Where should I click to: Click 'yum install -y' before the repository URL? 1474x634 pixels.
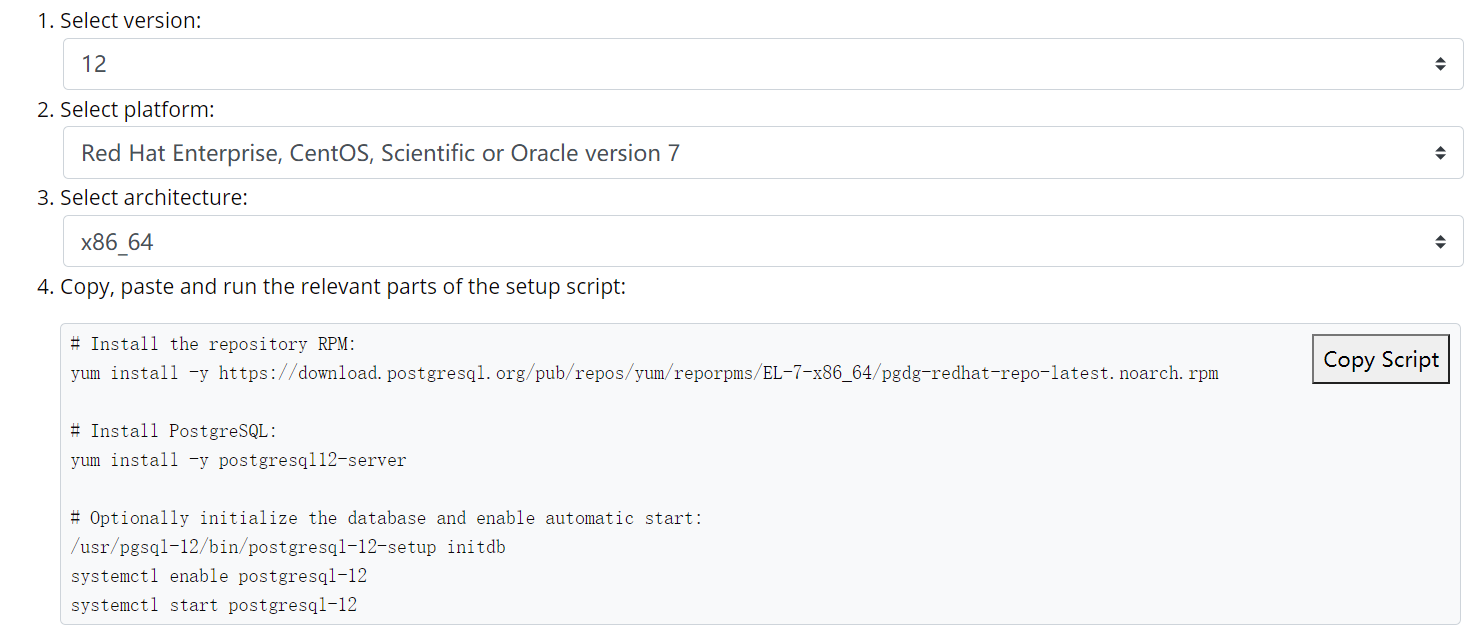(x=139, y=373)
